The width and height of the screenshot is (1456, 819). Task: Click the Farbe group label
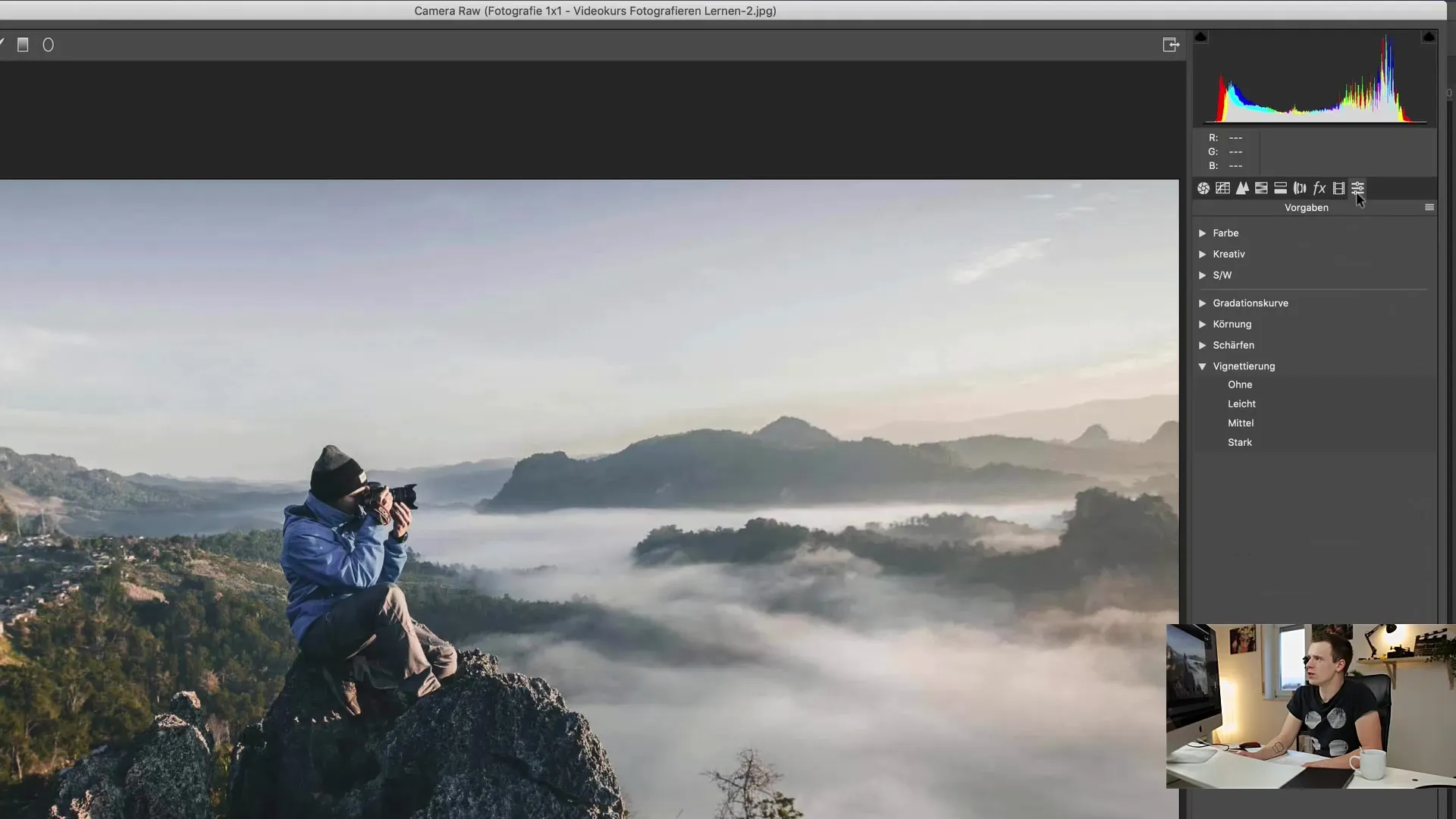[x=1225, y=233]
